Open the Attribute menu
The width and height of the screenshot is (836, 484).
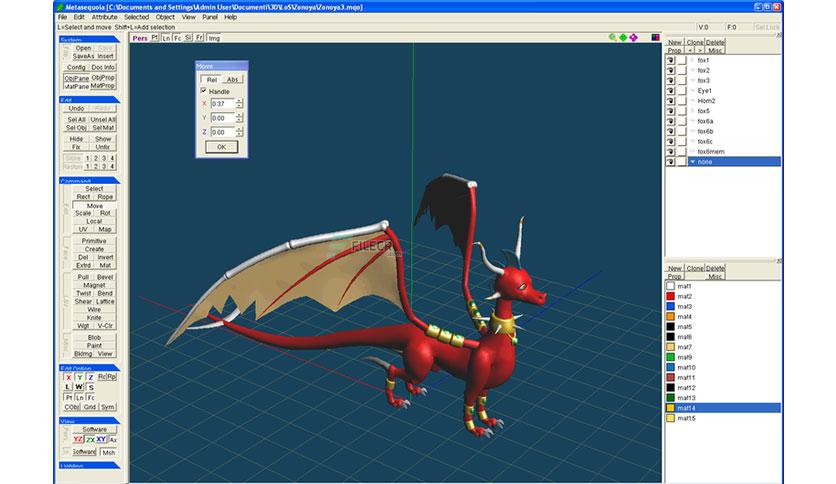click(104, 17)
